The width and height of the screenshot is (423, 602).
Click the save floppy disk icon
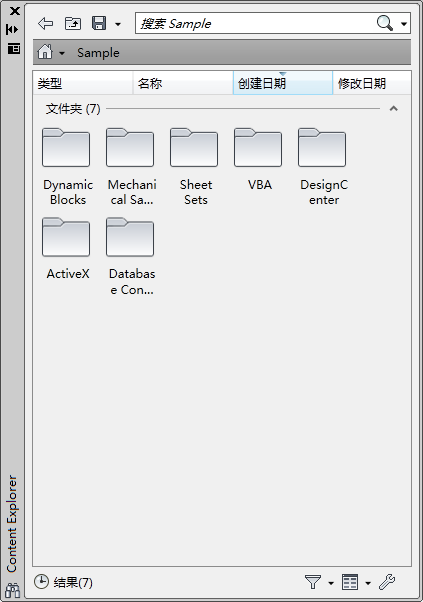99,23
